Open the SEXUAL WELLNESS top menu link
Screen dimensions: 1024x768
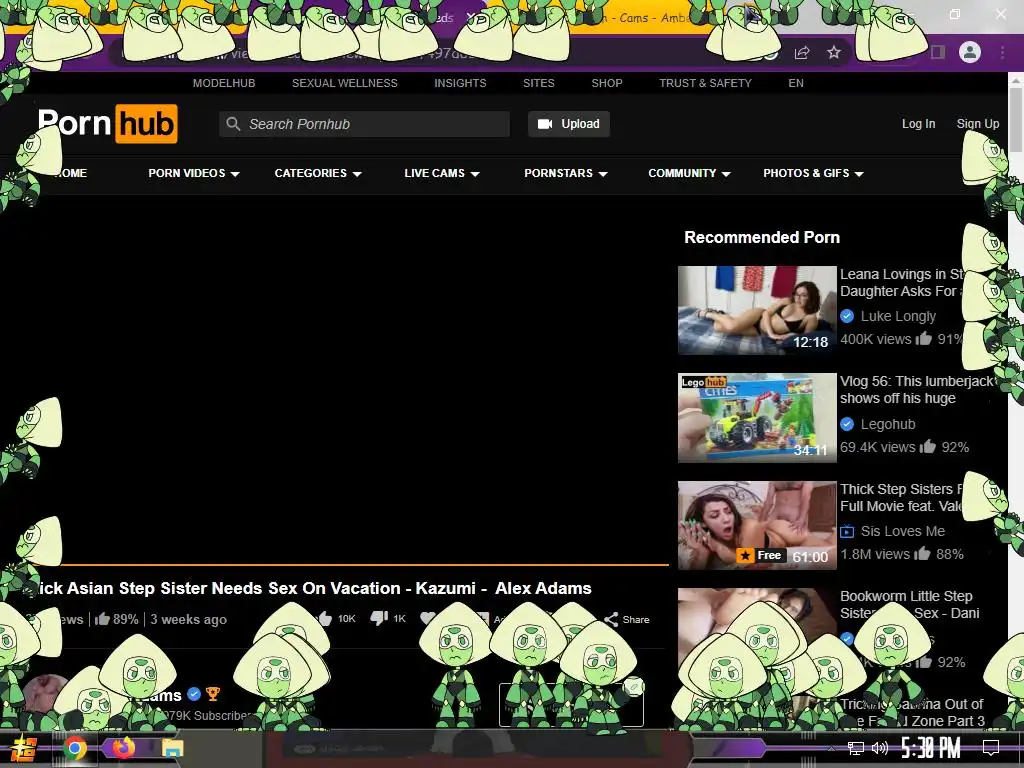point(345,83)
